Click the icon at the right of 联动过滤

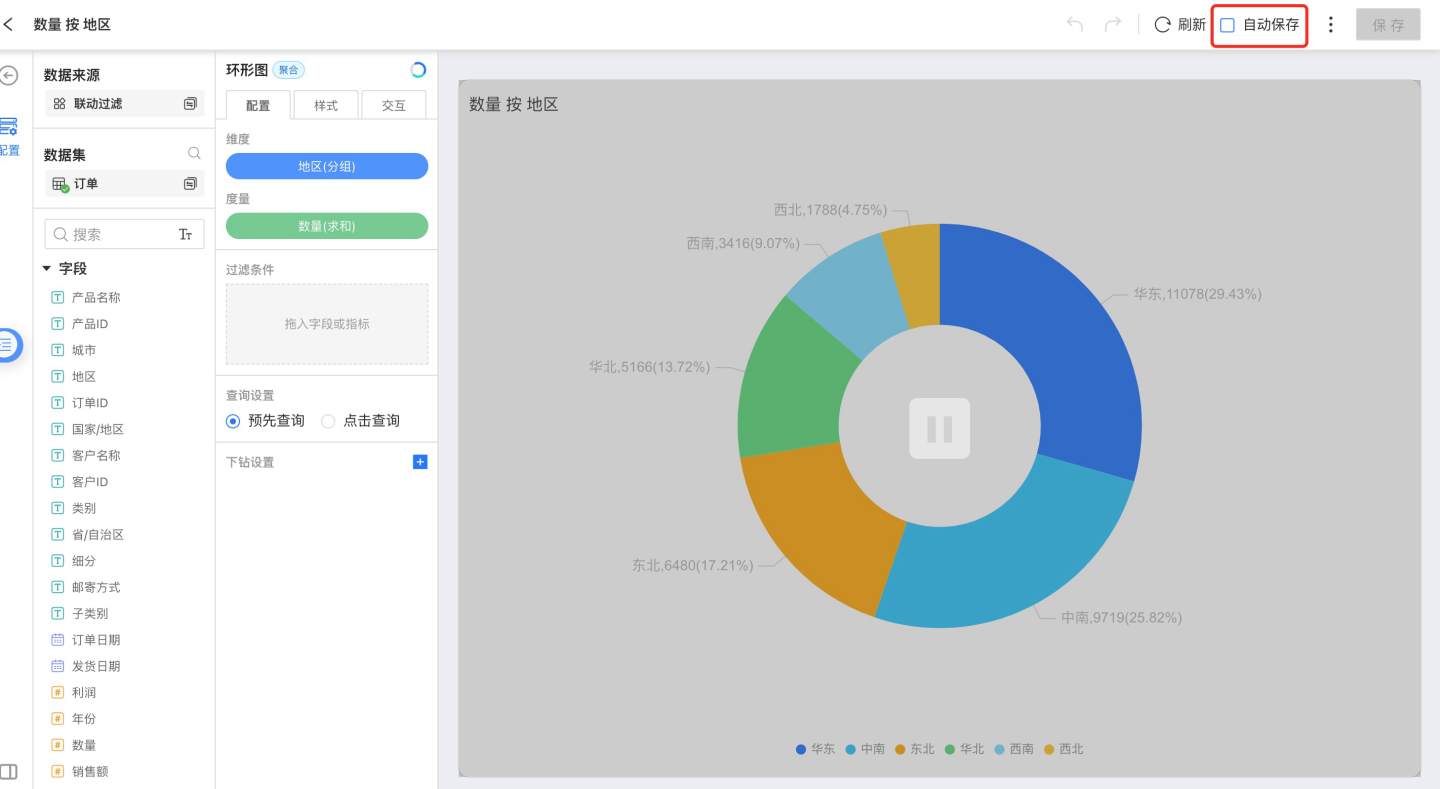[x=190, y=104]
